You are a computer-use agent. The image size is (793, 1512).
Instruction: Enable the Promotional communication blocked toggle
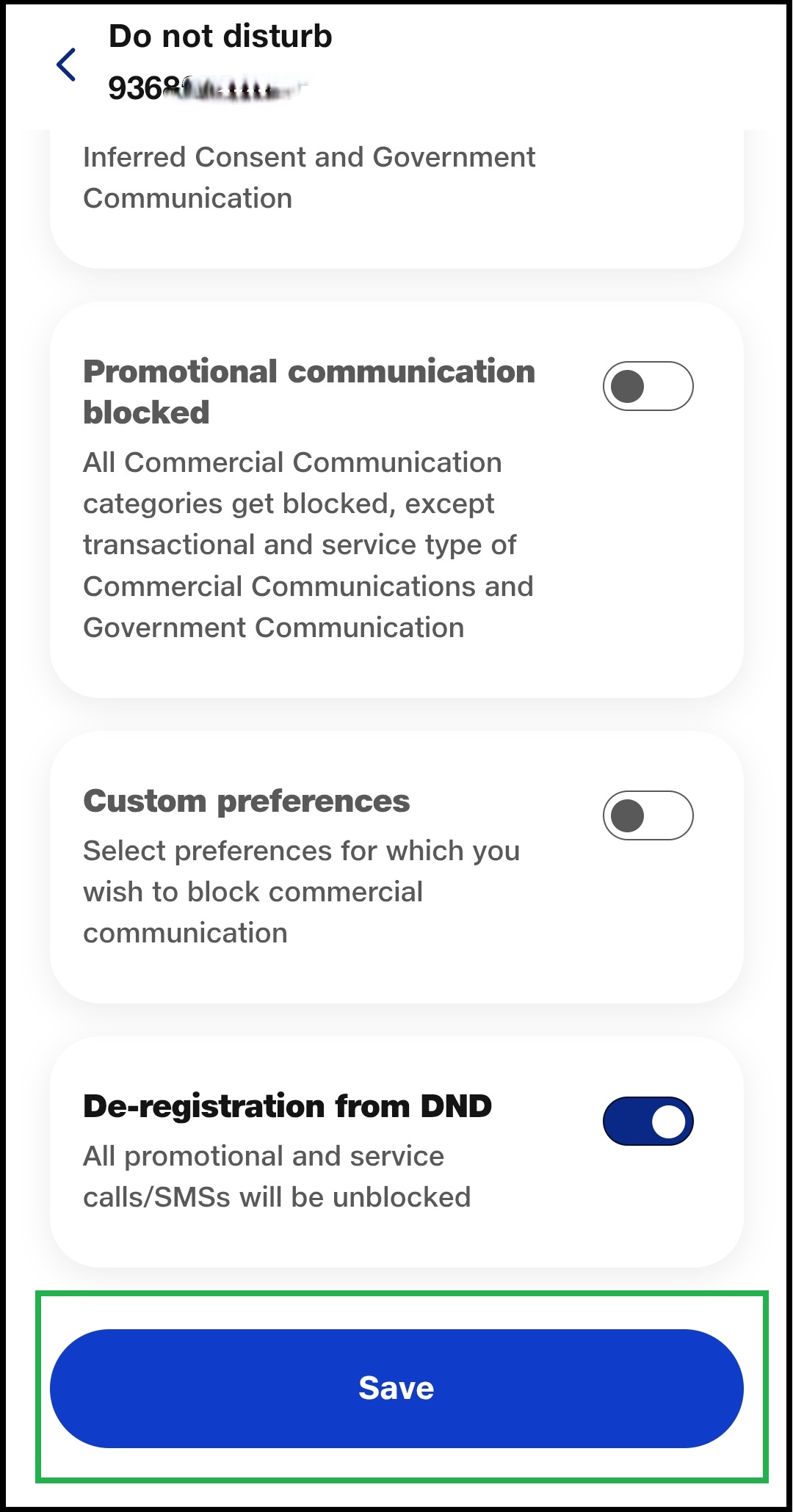pyautogui.click(x=648, y=386)
